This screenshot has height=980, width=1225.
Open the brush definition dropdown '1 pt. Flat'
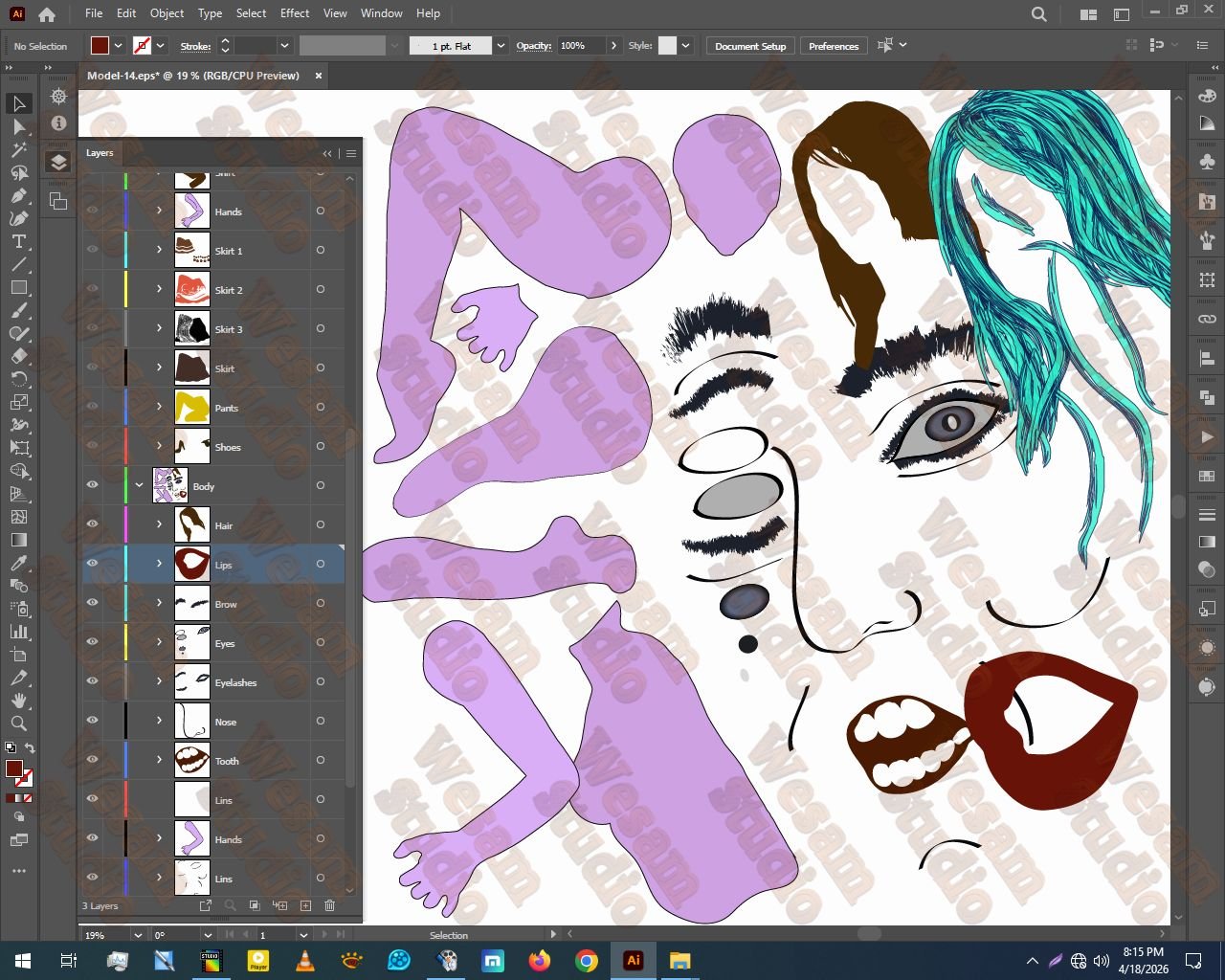[500, 46]
